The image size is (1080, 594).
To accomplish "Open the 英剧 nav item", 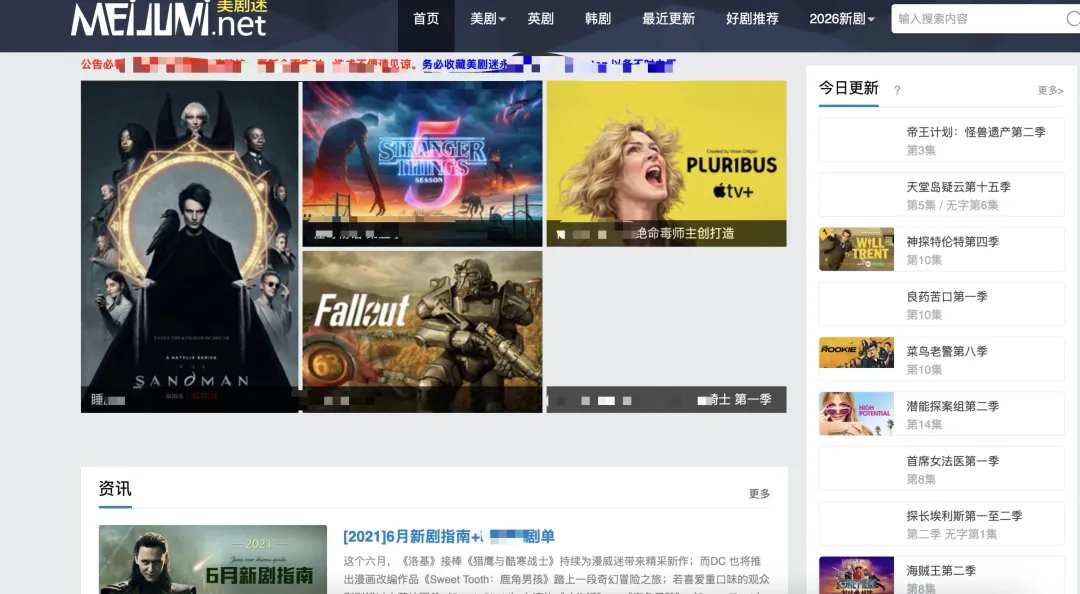I will coord(541,19).
